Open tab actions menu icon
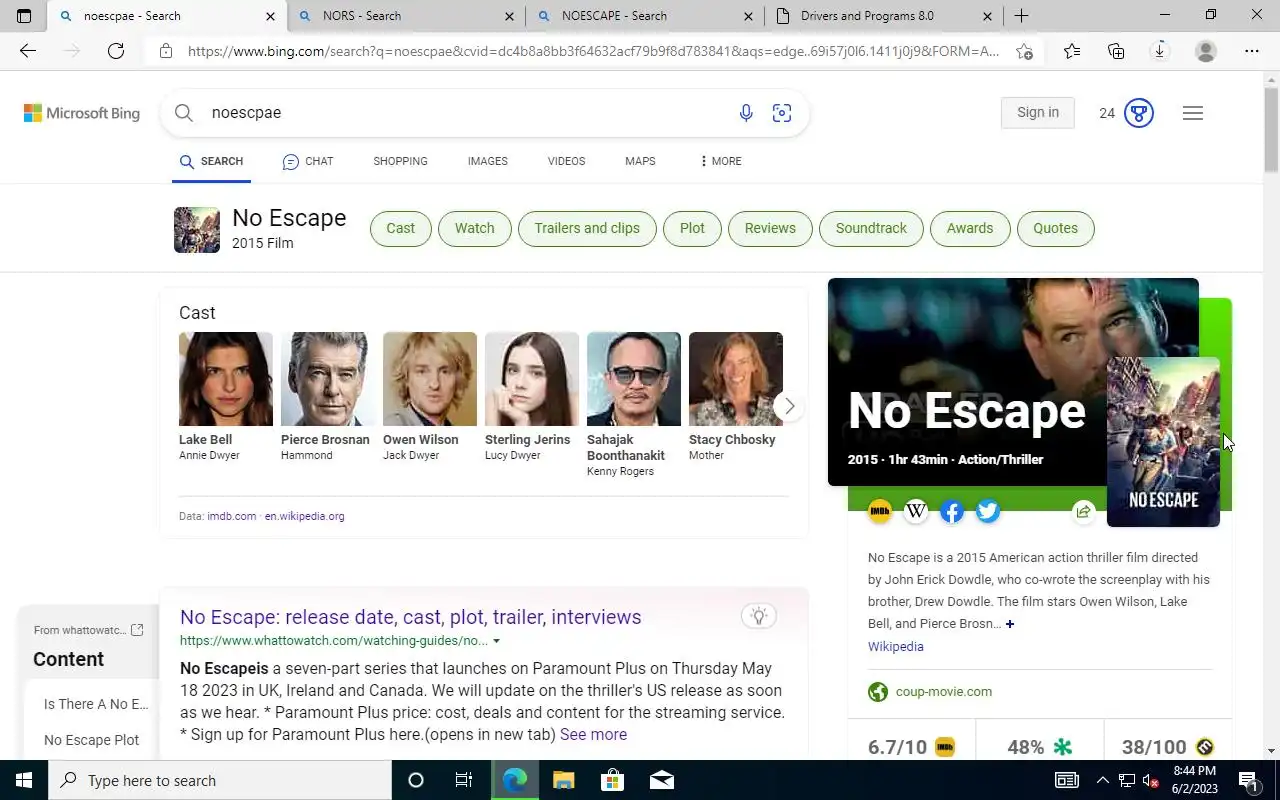Image resolution: width=1280 pixels, height=800 pixels. (x=24, y=16)
